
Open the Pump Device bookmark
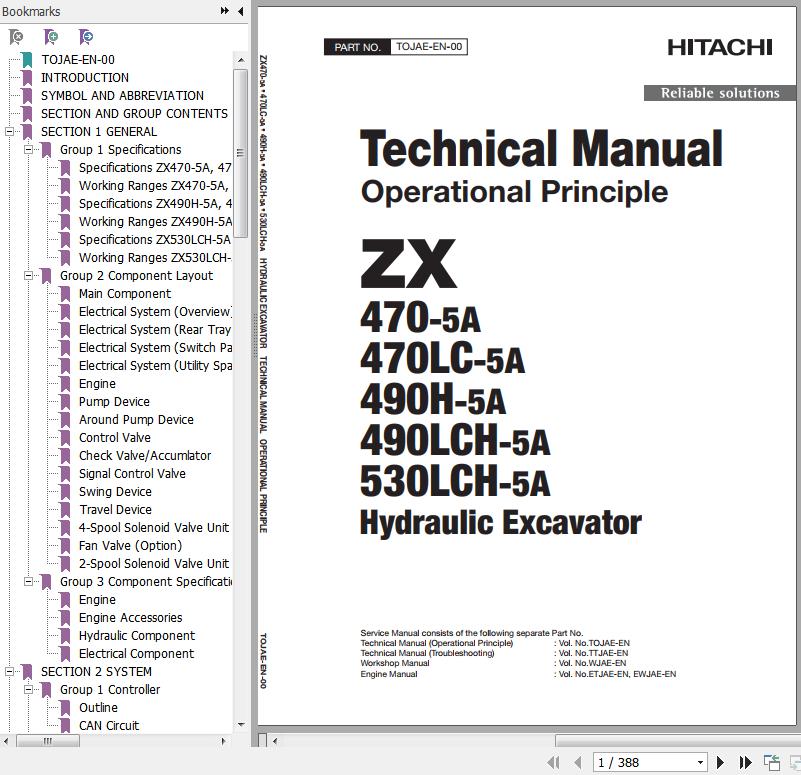tap(114, 402)
